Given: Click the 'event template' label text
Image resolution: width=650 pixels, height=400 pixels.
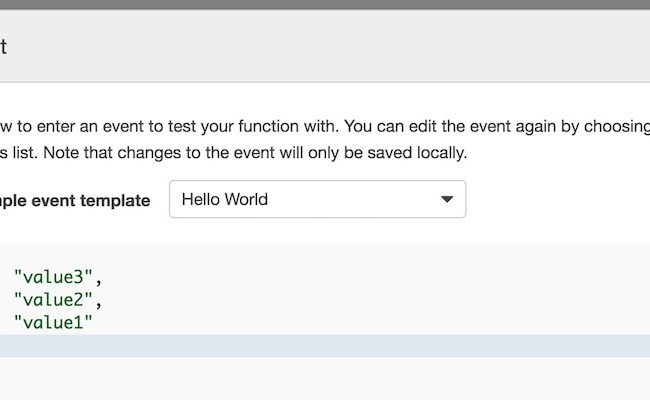Looking at the screenshot, I should [x=91, y=201].
